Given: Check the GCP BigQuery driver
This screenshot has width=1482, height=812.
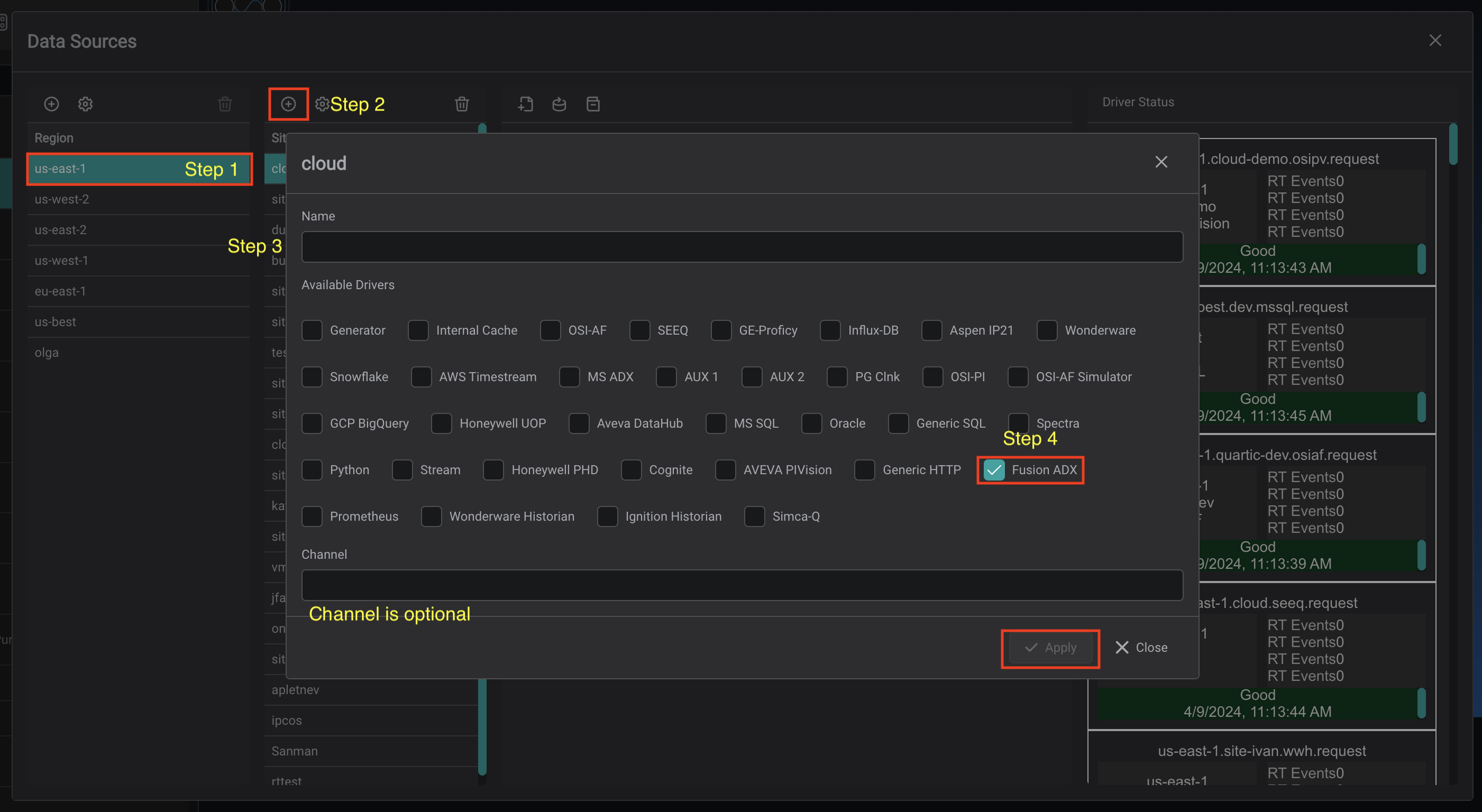Looking at the screenshot, I should (x=312, y=424).
